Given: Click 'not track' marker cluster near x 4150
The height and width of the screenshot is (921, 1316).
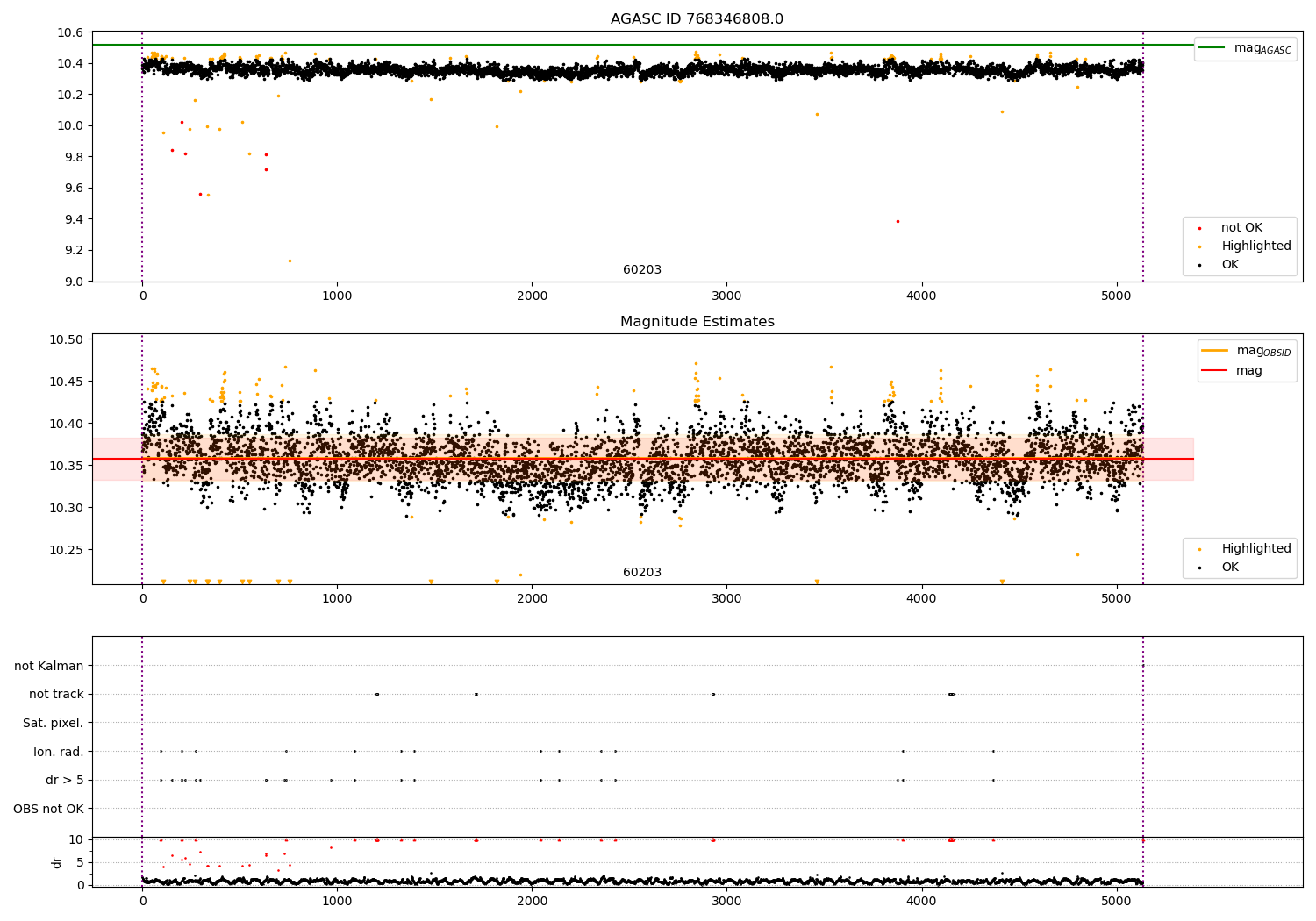Looking at the screenshot, I should pos(951,694).
